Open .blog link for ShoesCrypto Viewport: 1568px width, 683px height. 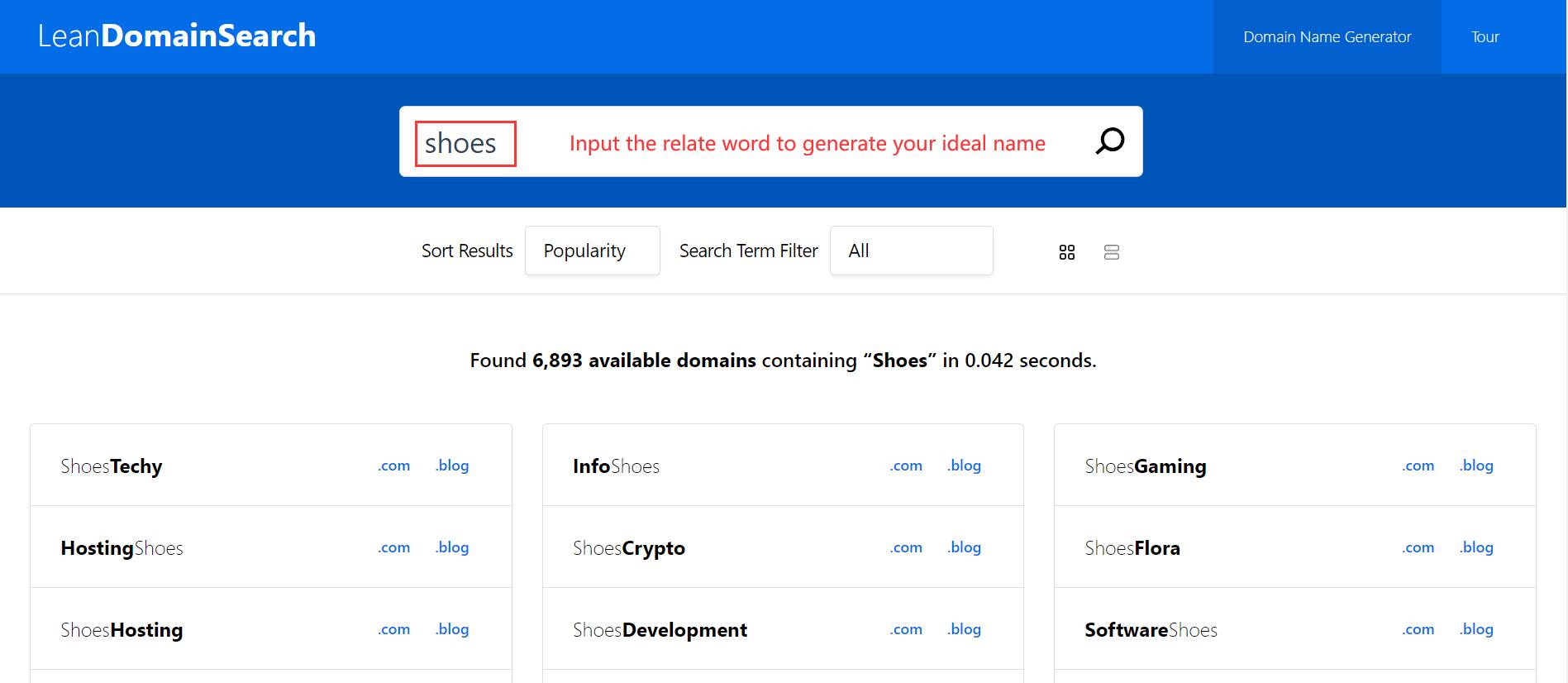coord(965,547)
